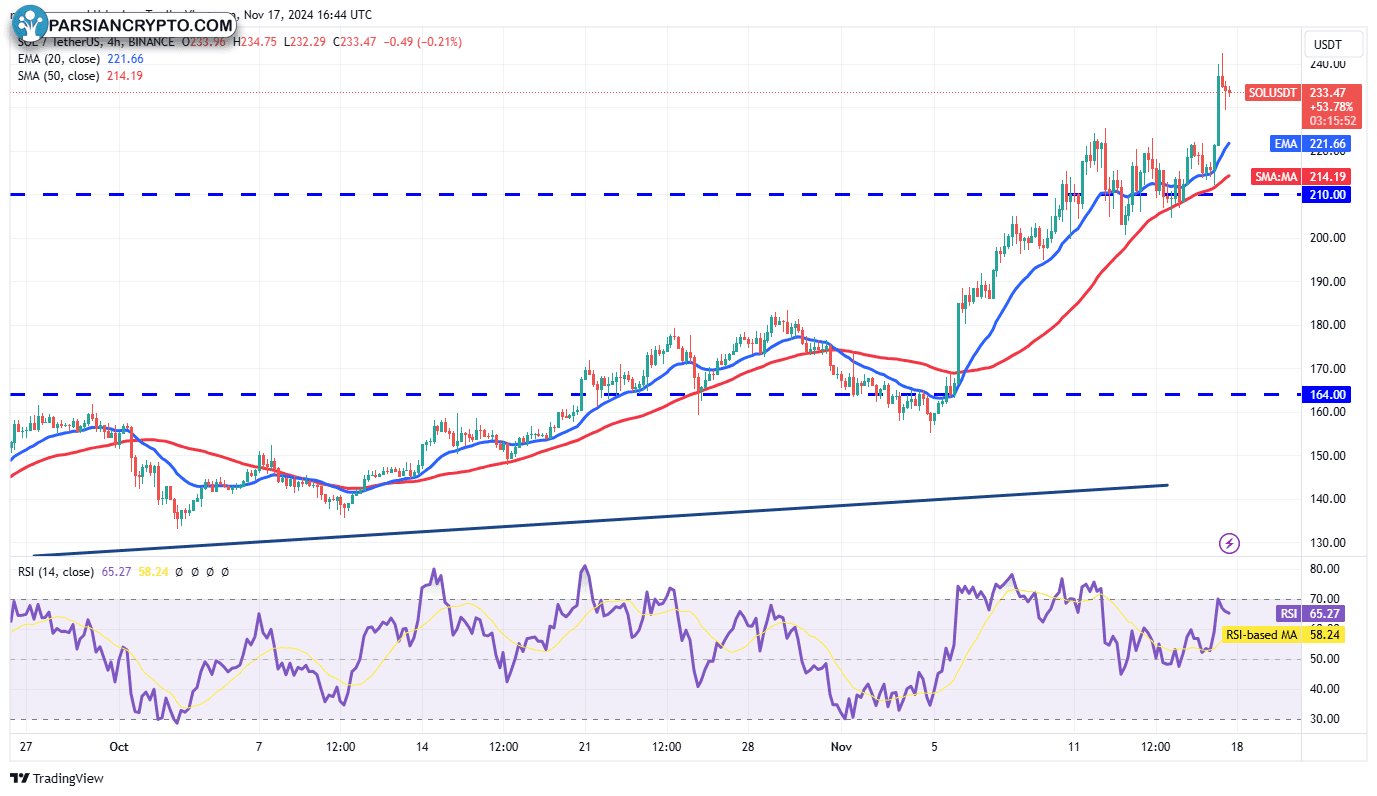Click the 58.24 RSI-based MA value on axis
This screenshot has height=796, width=1377.
pos(1326,634)
